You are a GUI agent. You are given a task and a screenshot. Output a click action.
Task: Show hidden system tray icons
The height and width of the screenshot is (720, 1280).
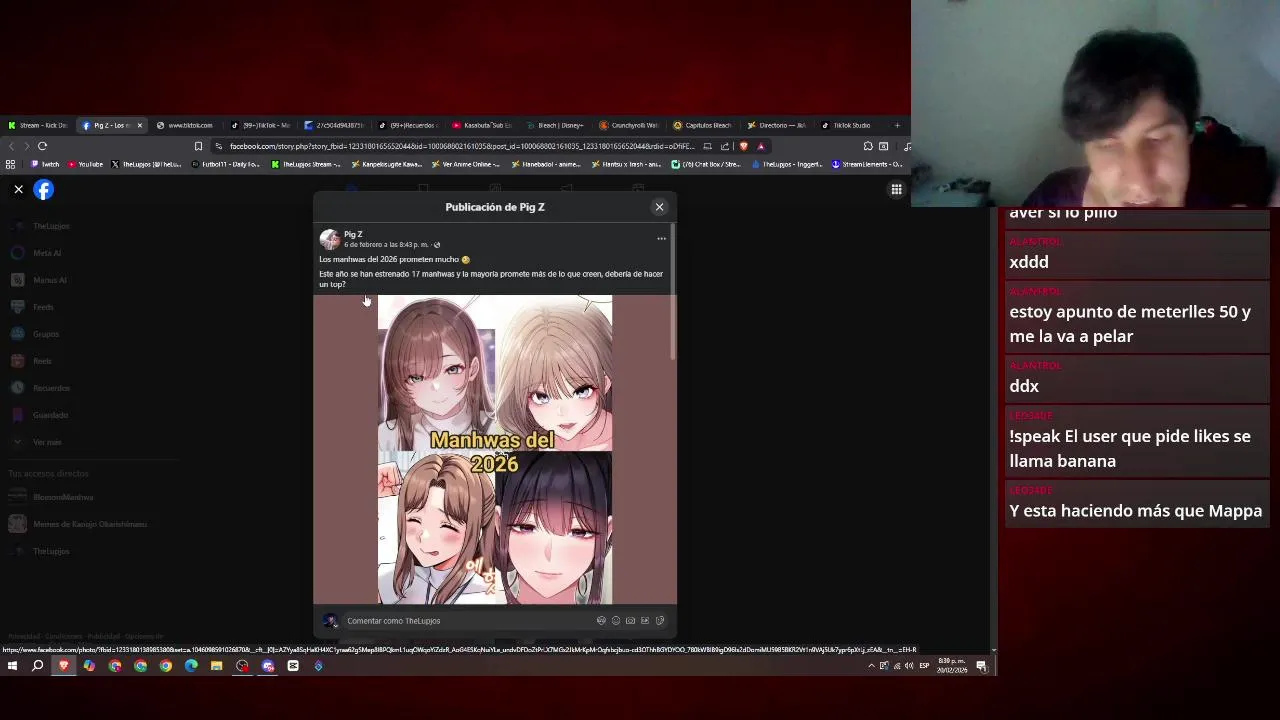click(871, 666)
